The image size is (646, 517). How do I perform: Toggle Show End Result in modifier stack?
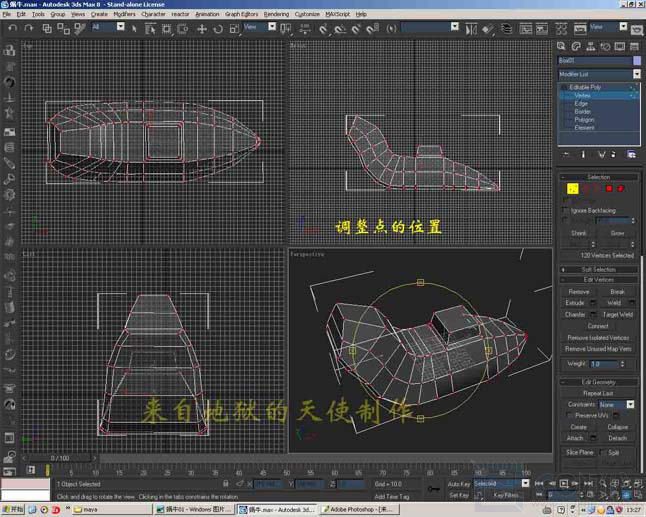pos(583,154)
